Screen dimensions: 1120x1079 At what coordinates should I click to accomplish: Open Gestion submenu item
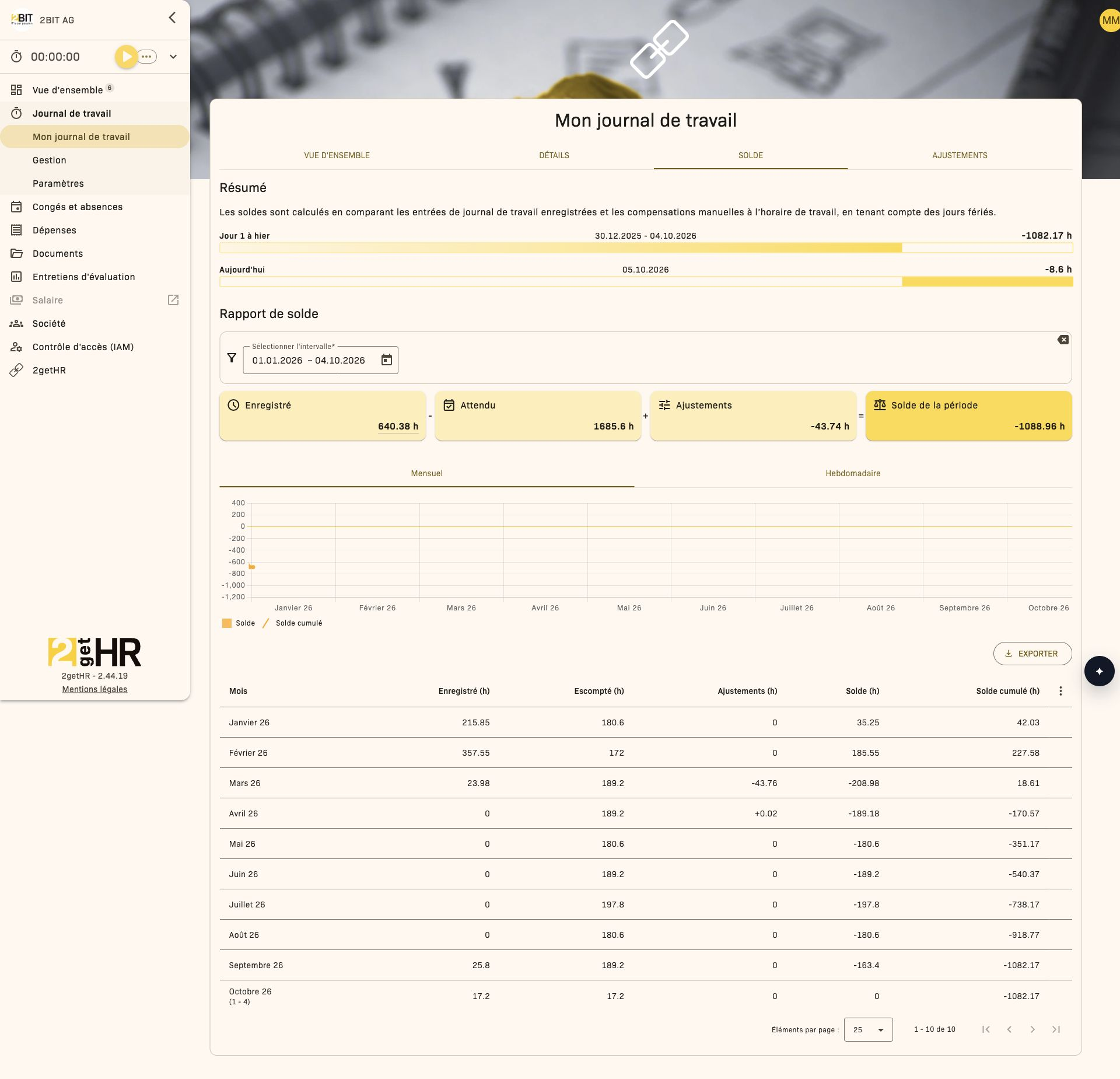tap(95, 160)
